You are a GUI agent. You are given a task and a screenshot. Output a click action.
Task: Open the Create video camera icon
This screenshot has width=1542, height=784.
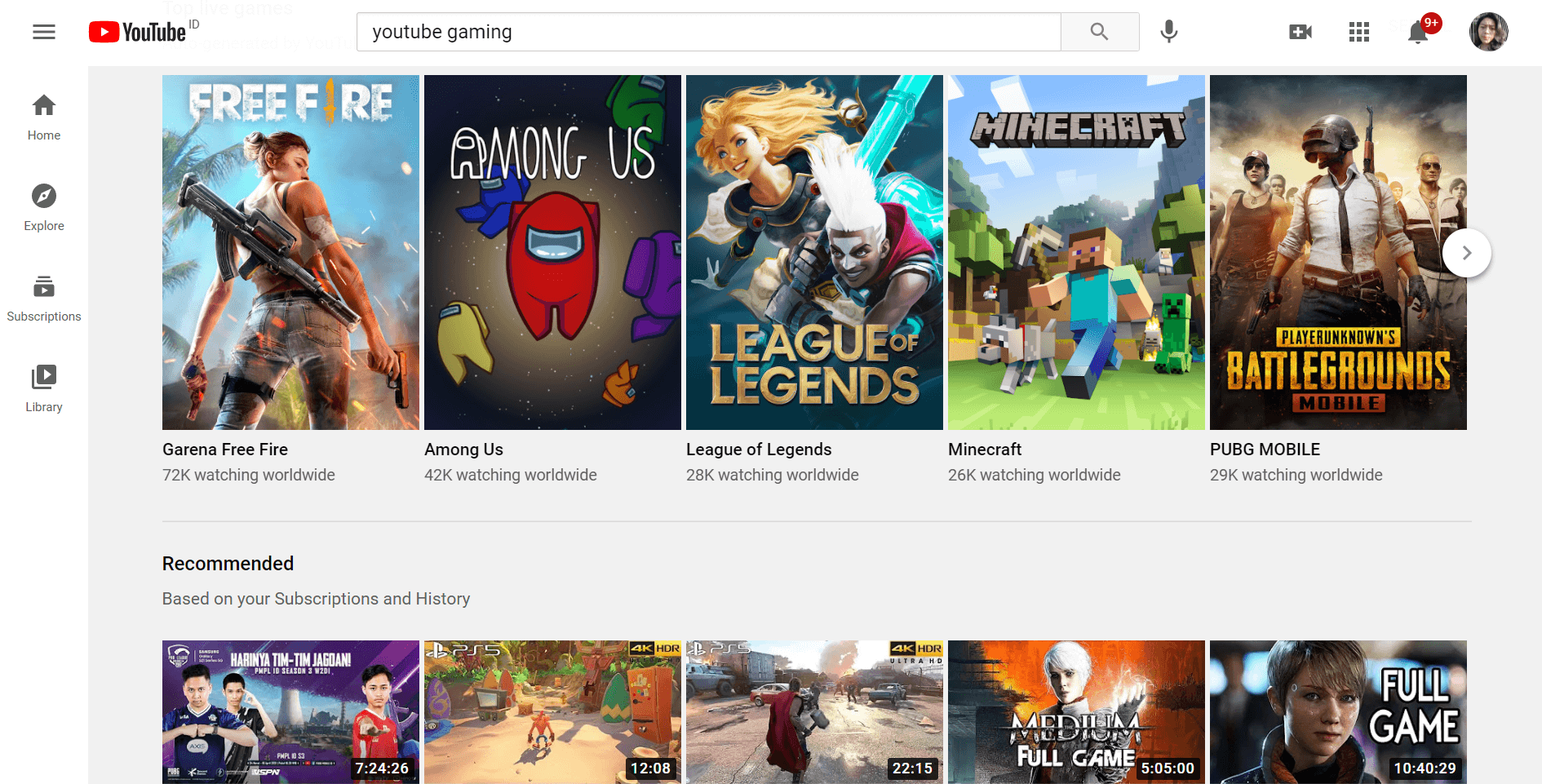click(x=1300, y=32)
